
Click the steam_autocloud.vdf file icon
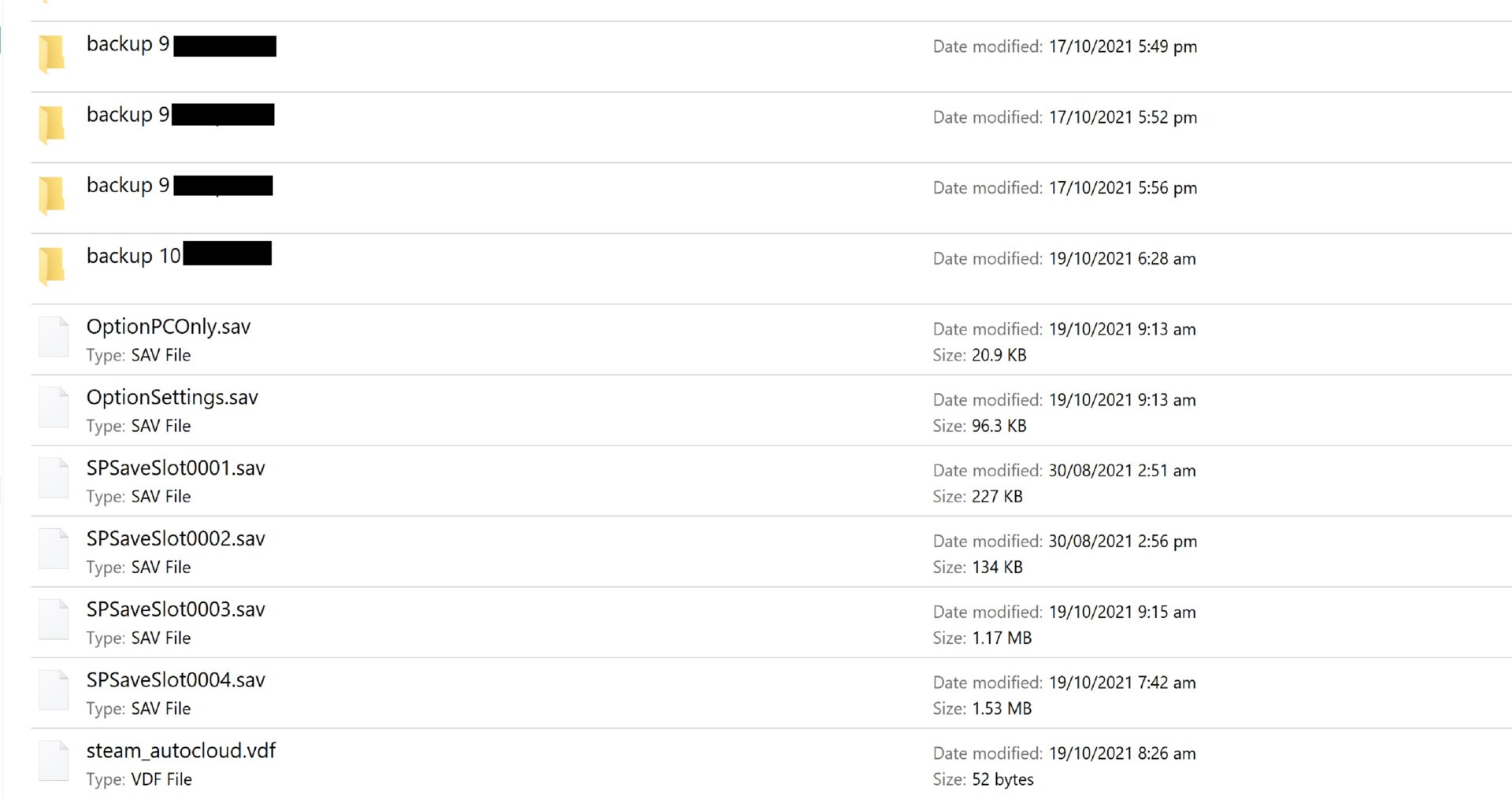pyautogui.click(x=54, y=761)
